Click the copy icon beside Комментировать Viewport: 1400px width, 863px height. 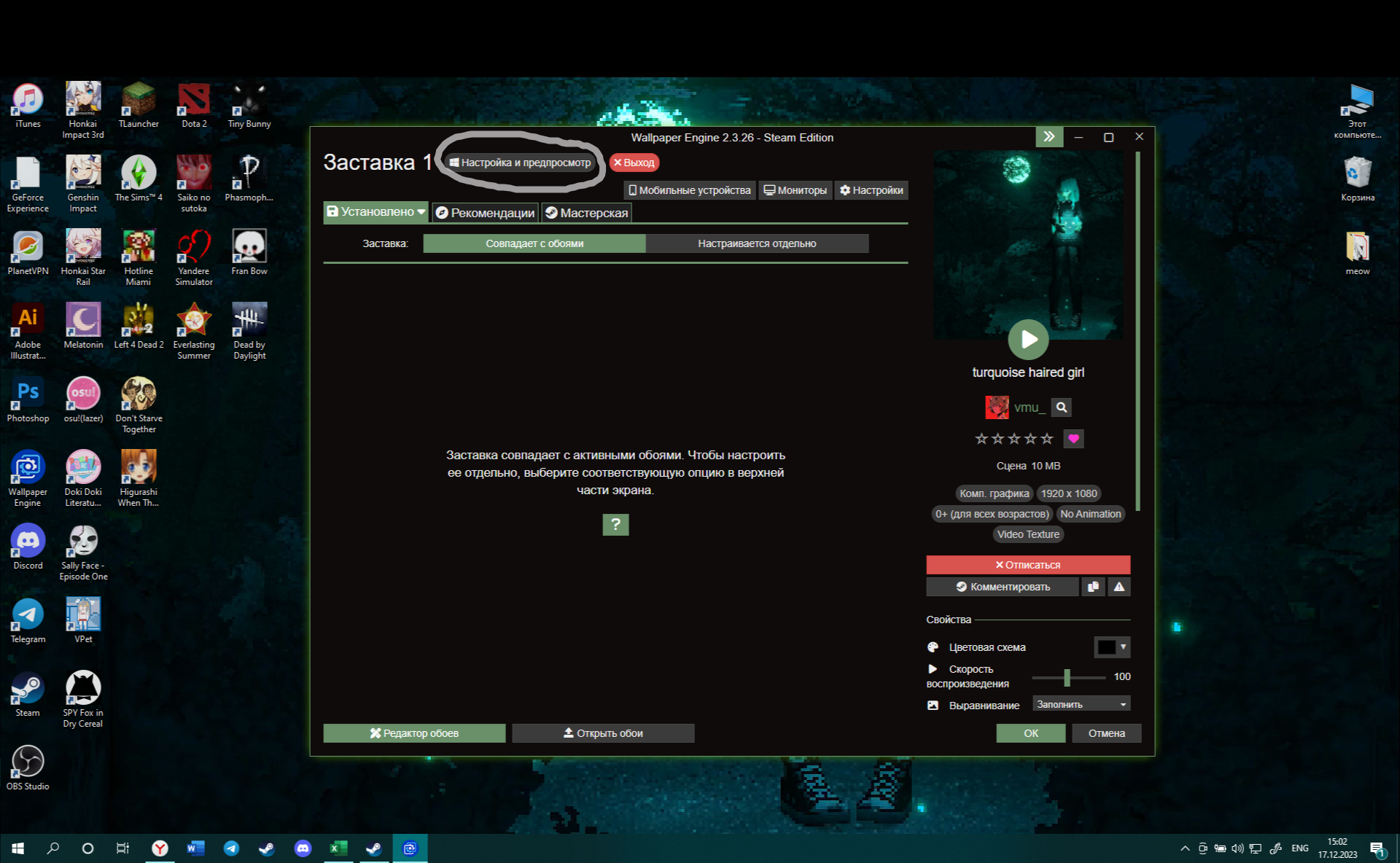coord(1093,587)
